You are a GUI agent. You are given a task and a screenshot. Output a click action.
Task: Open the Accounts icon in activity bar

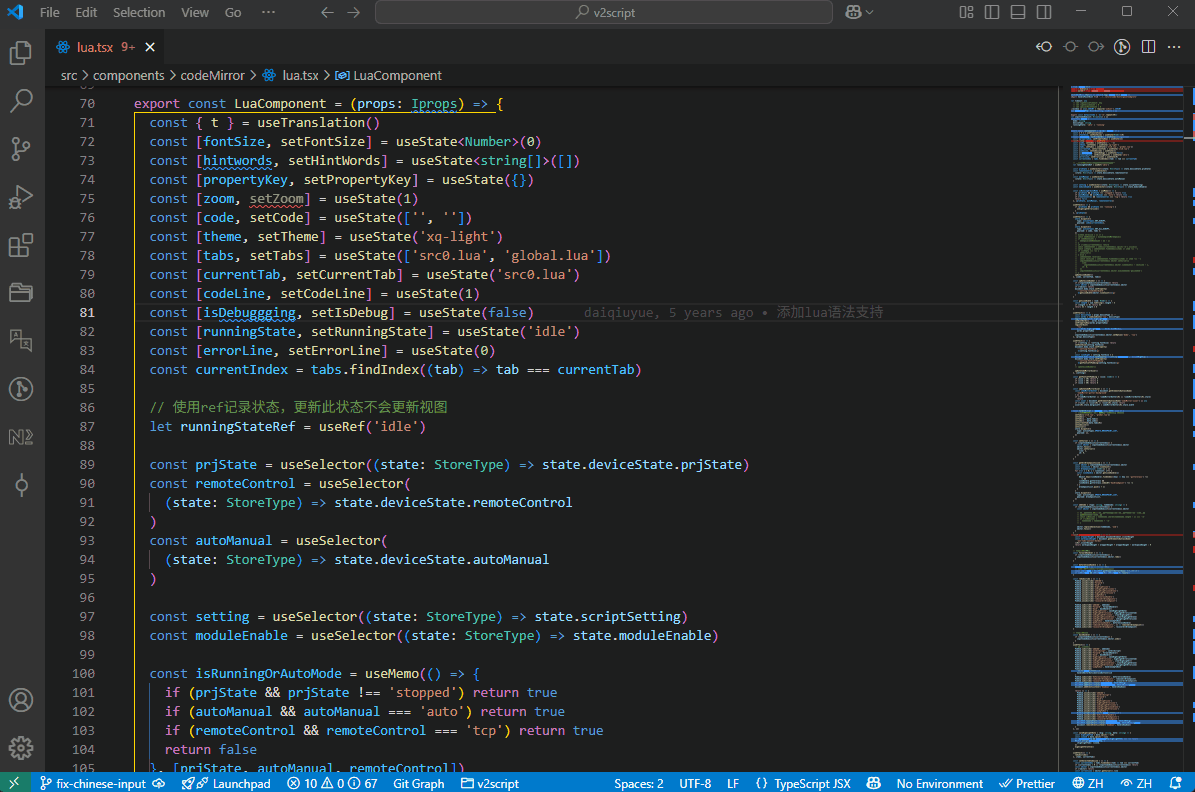click(x=21, y=700)
